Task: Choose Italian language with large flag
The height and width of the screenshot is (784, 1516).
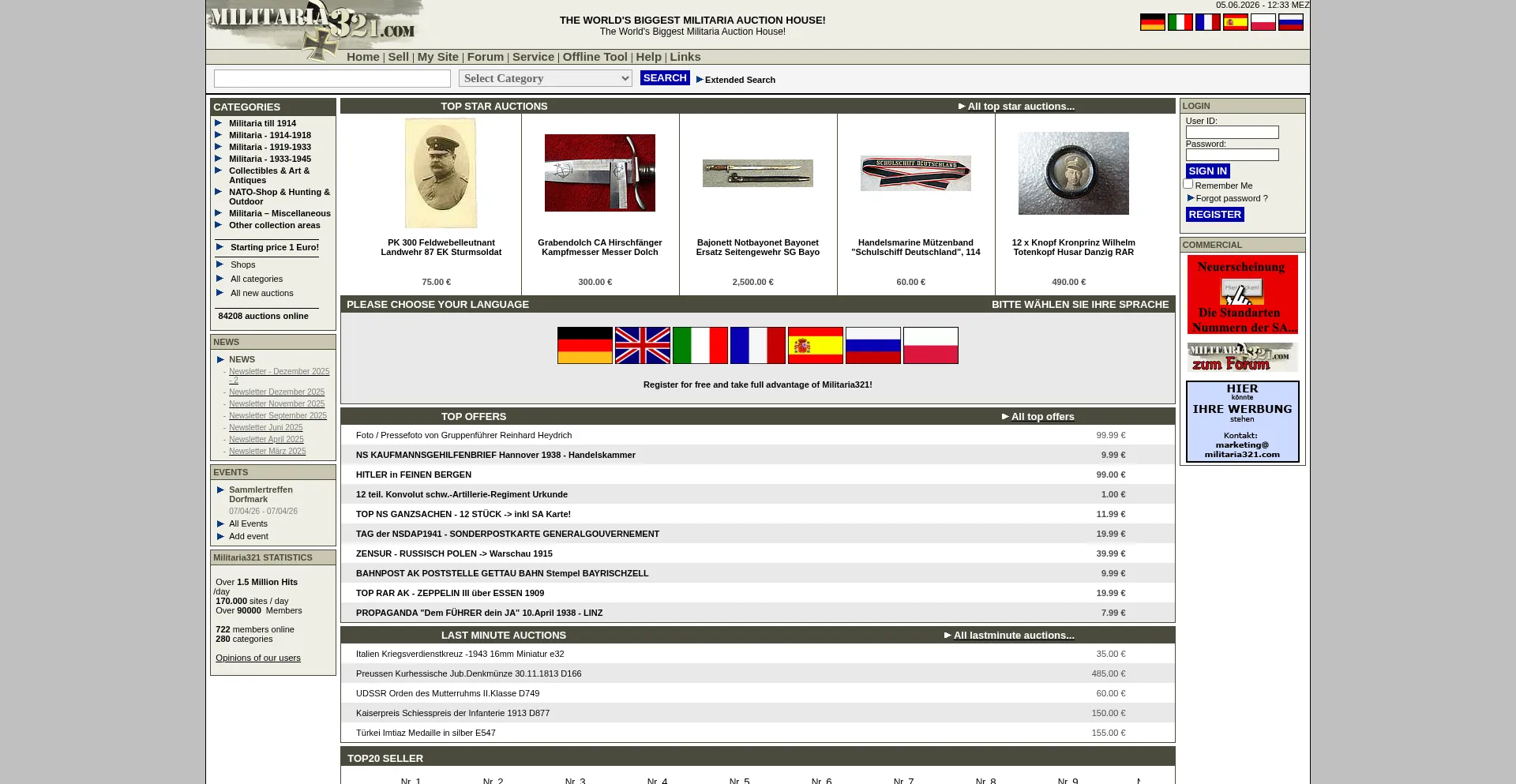Action: click(700, 346)
